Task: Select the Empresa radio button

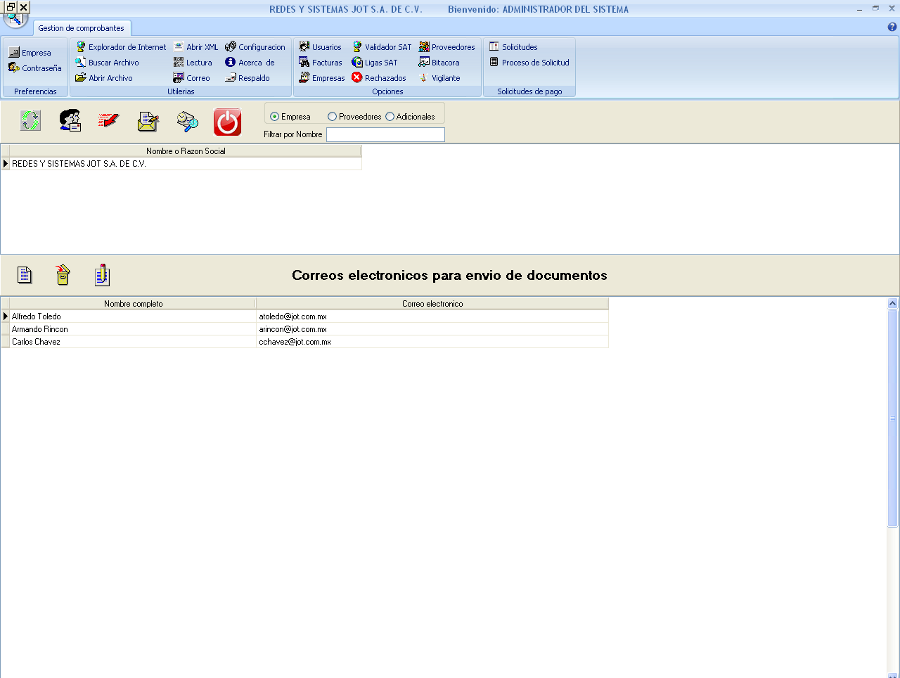Action: coord(275,116)
